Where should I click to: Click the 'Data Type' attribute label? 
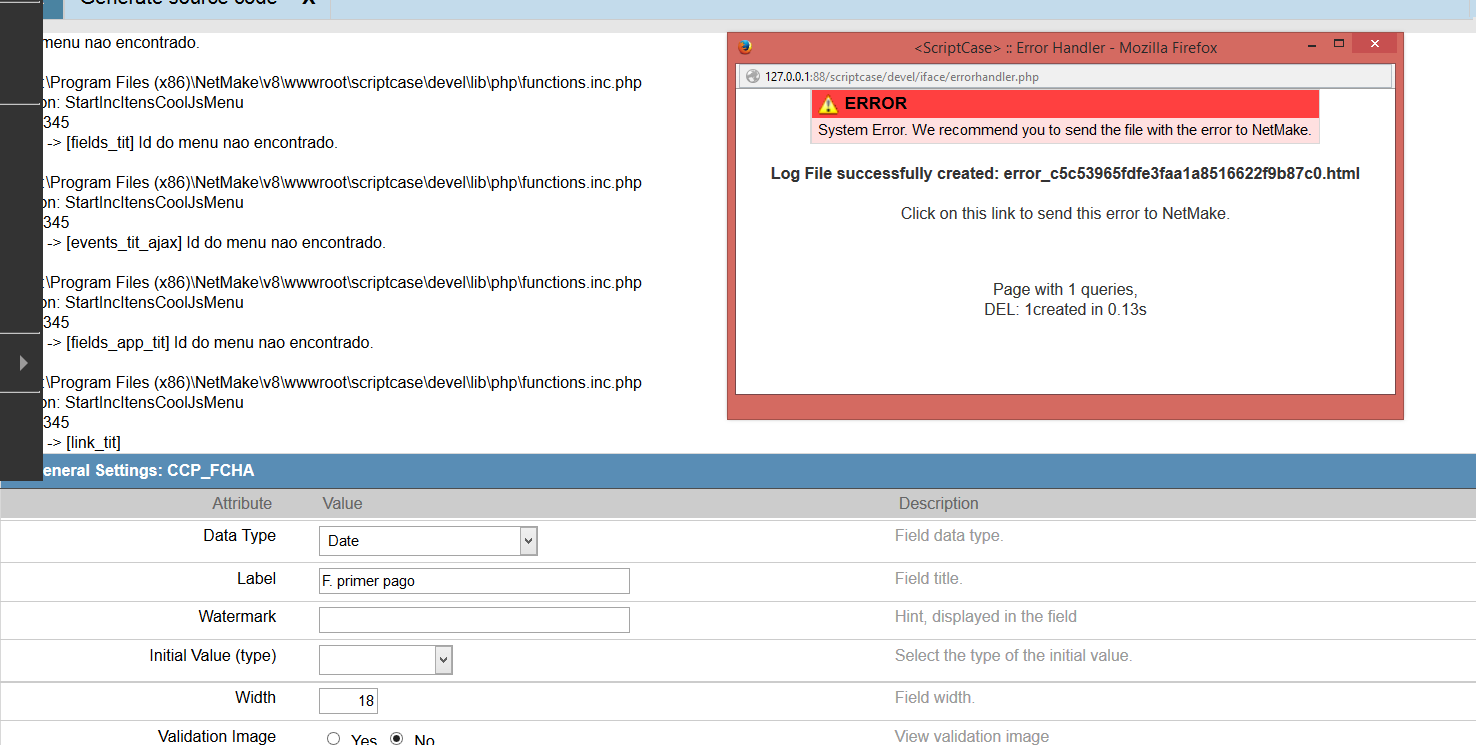(240, 536)
